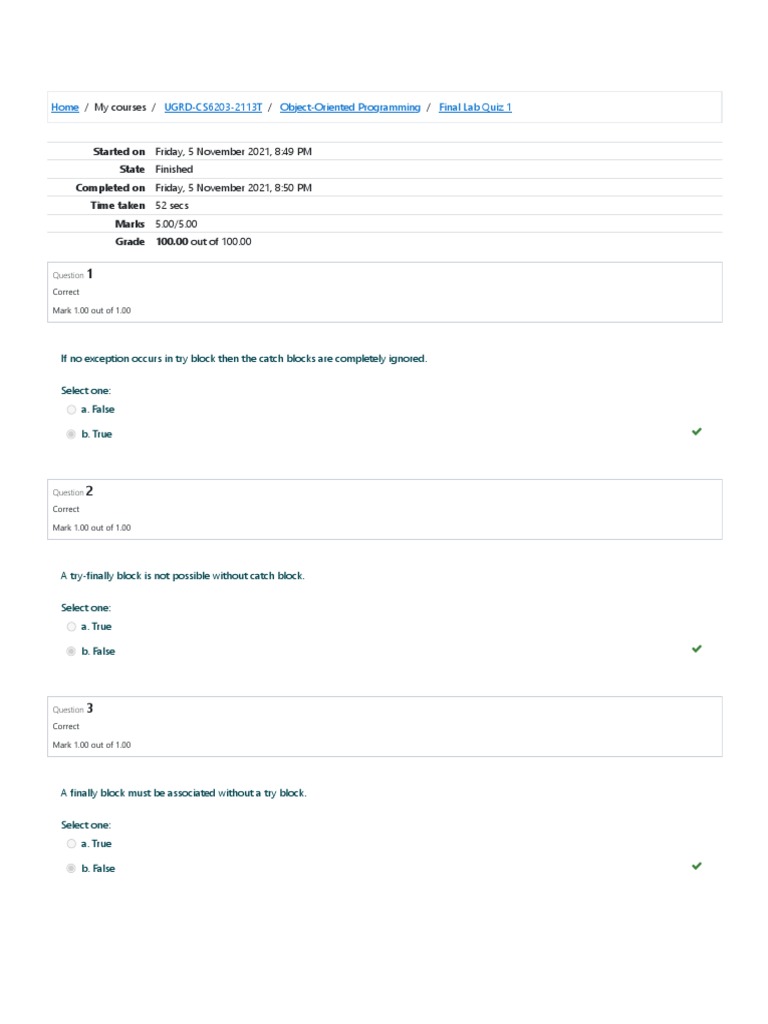This screenshot has width=768, height=1024.
Task: Select 'b. False' radio in question 2
Action: click(x=71, y=651)
